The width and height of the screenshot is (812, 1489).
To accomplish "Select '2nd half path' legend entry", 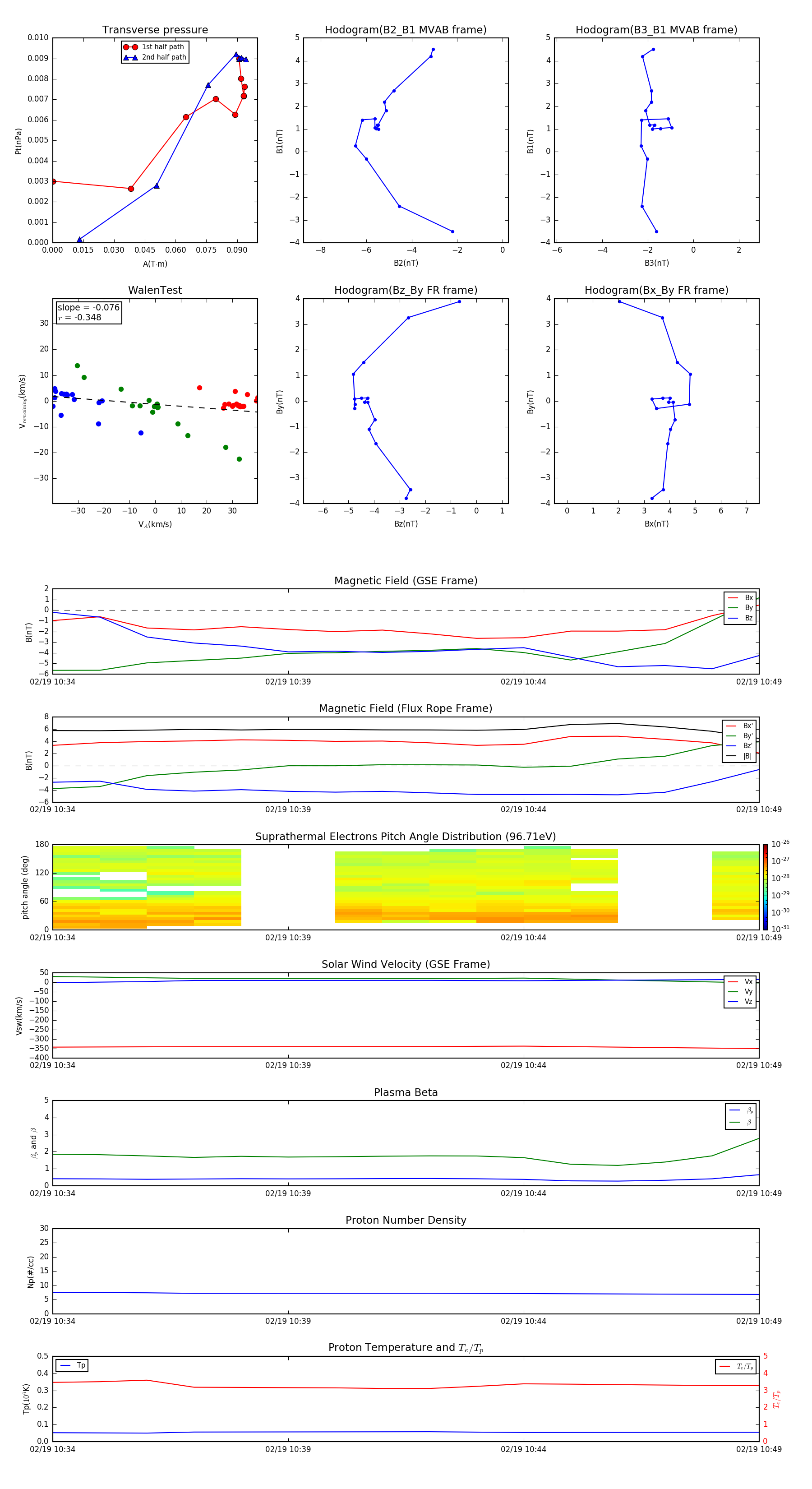I will tap(154, 57).
